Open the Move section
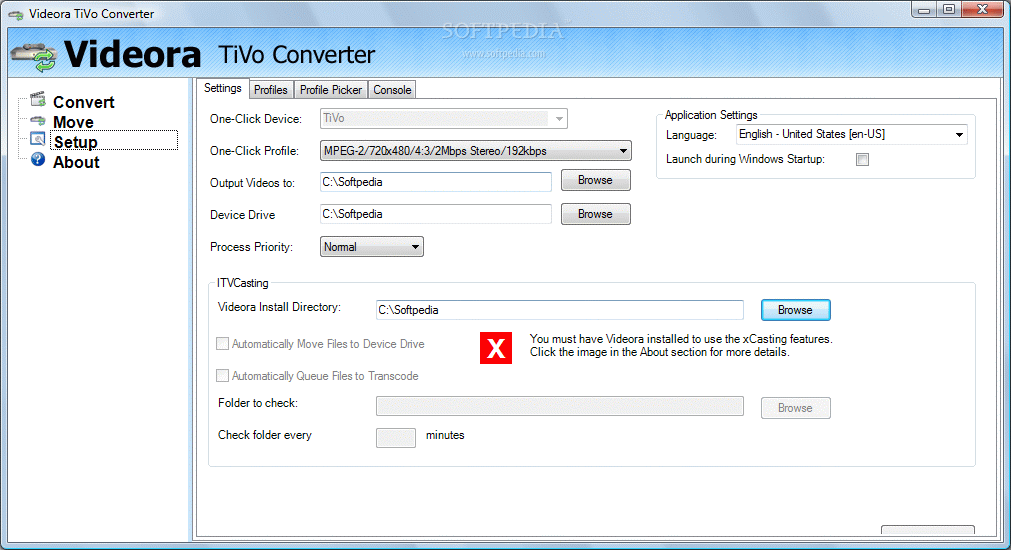1011x550 pixels. [74, 122]
